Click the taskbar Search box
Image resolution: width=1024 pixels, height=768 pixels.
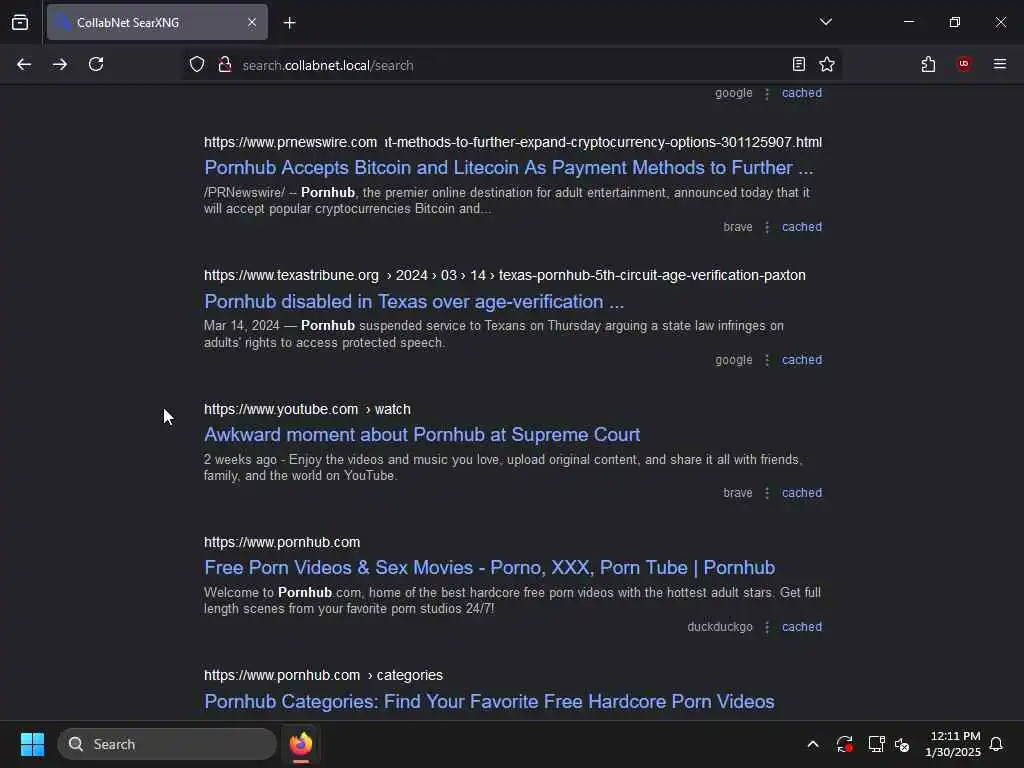[167, 744]
